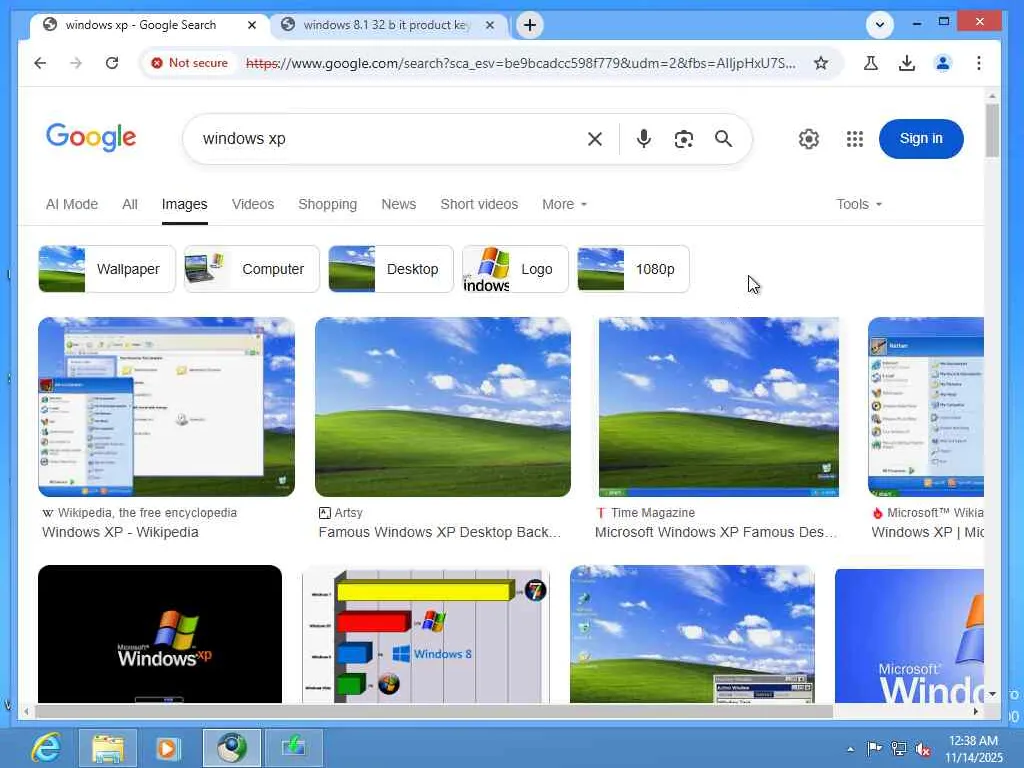
Task: Open the browser profile avatar
Action: (942, 63)
